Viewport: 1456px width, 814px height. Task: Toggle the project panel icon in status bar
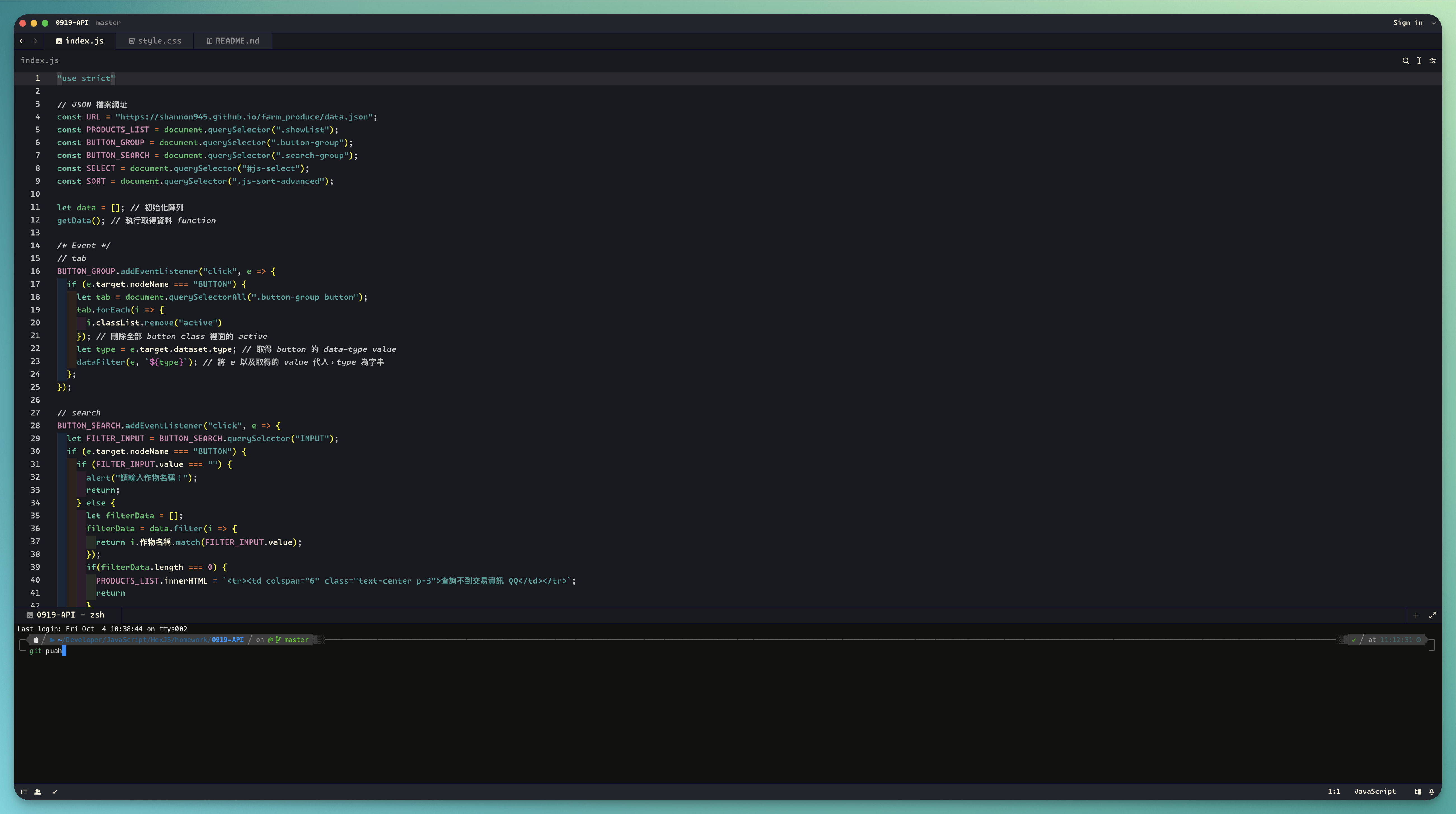tap(24, 792)
